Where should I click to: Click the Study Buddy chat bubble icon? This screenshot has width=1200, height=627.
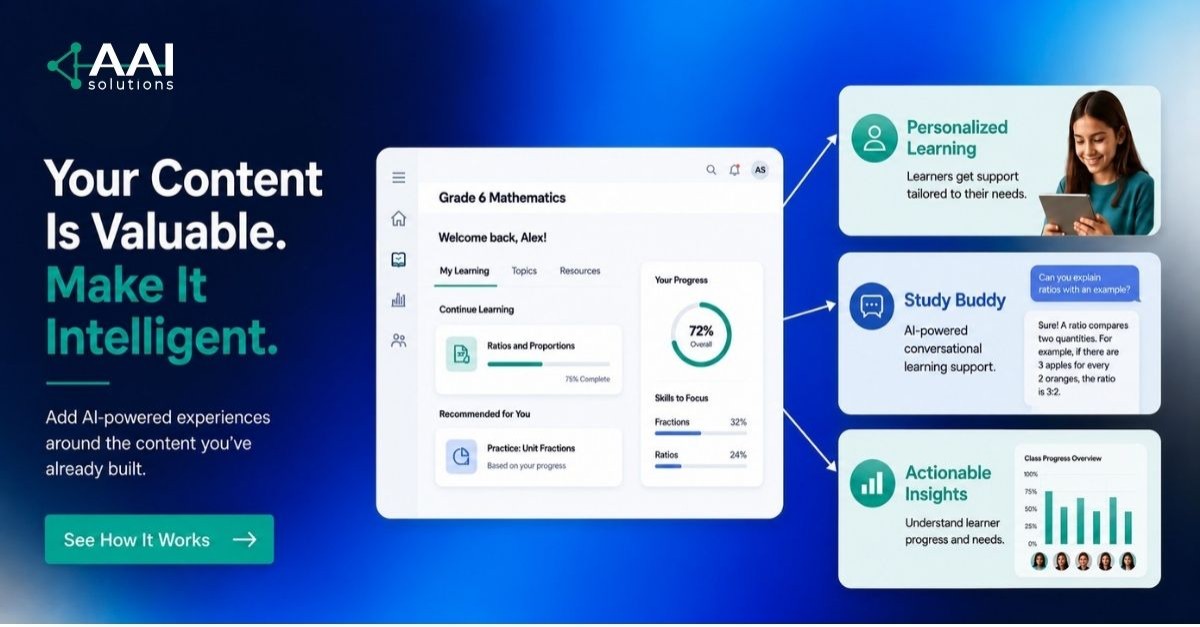(871, 305)
